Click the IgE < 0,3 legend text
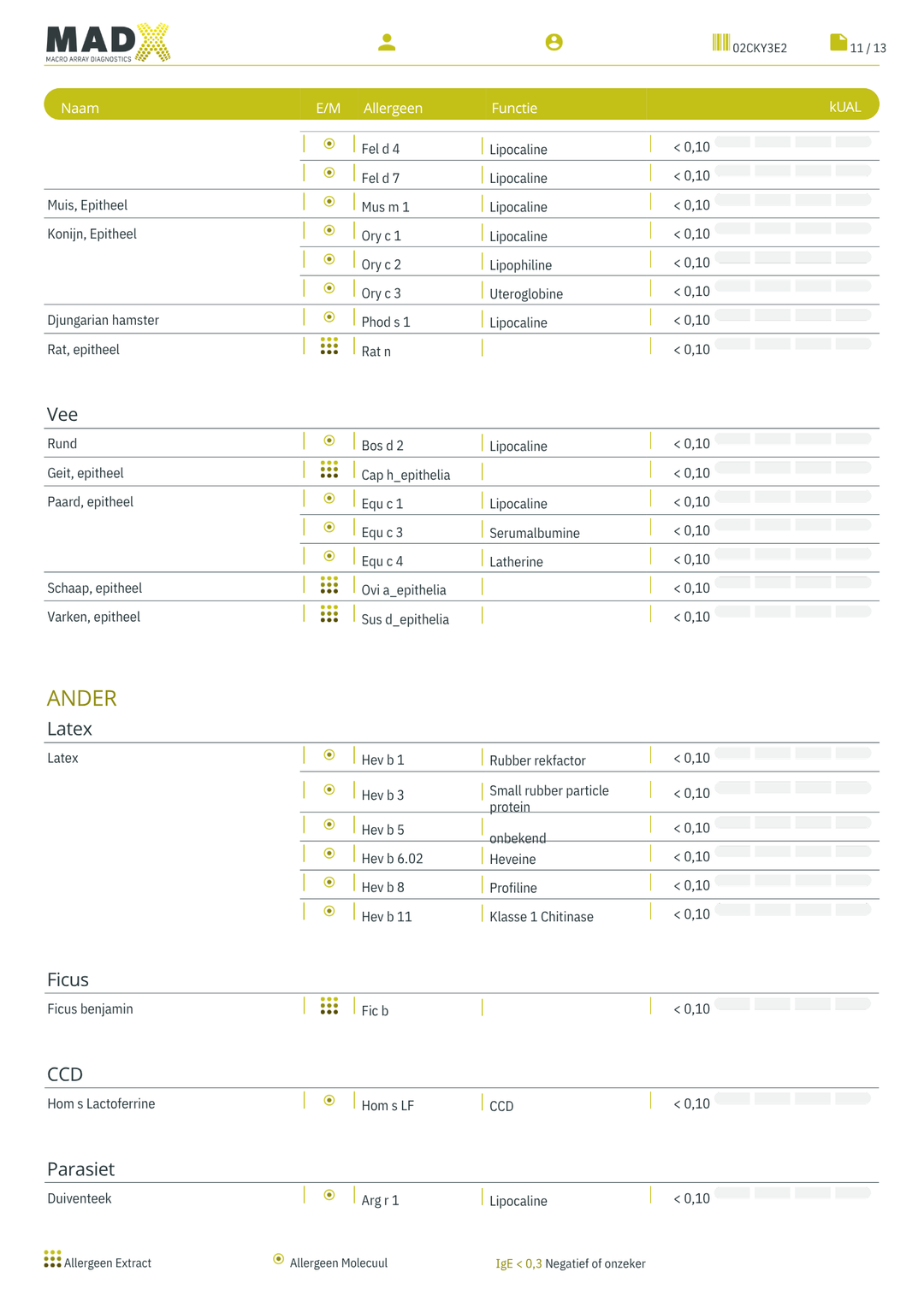The height and width of the screenshot is (1307, 924). (518, 1263)
